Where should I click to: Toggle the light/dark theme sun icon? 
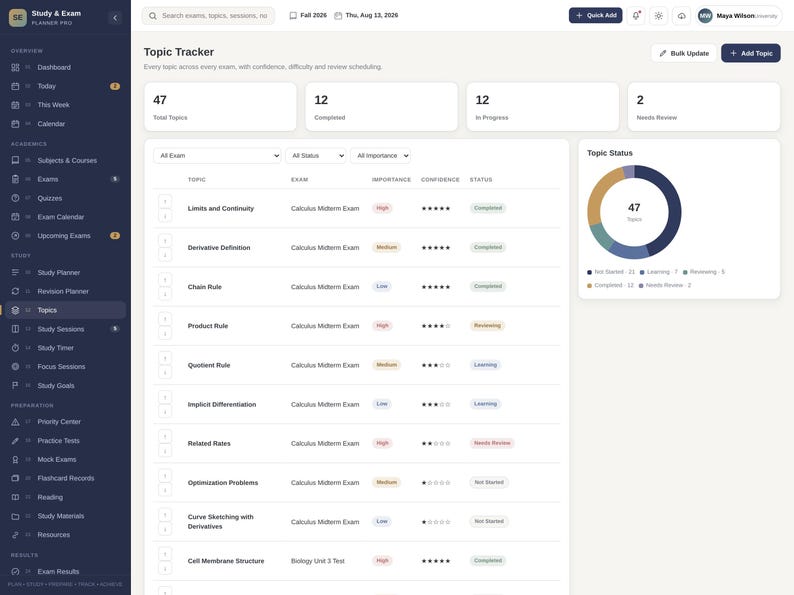point(659,16)
